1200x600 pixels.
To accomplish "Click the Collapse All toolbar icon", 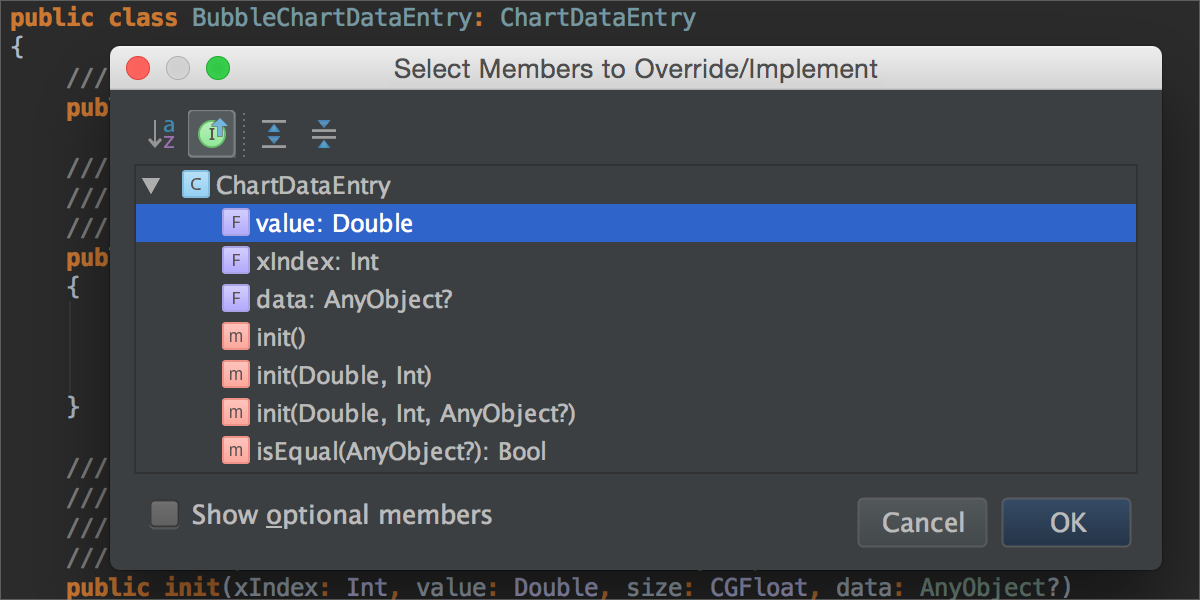I will [x=323, y=133].
